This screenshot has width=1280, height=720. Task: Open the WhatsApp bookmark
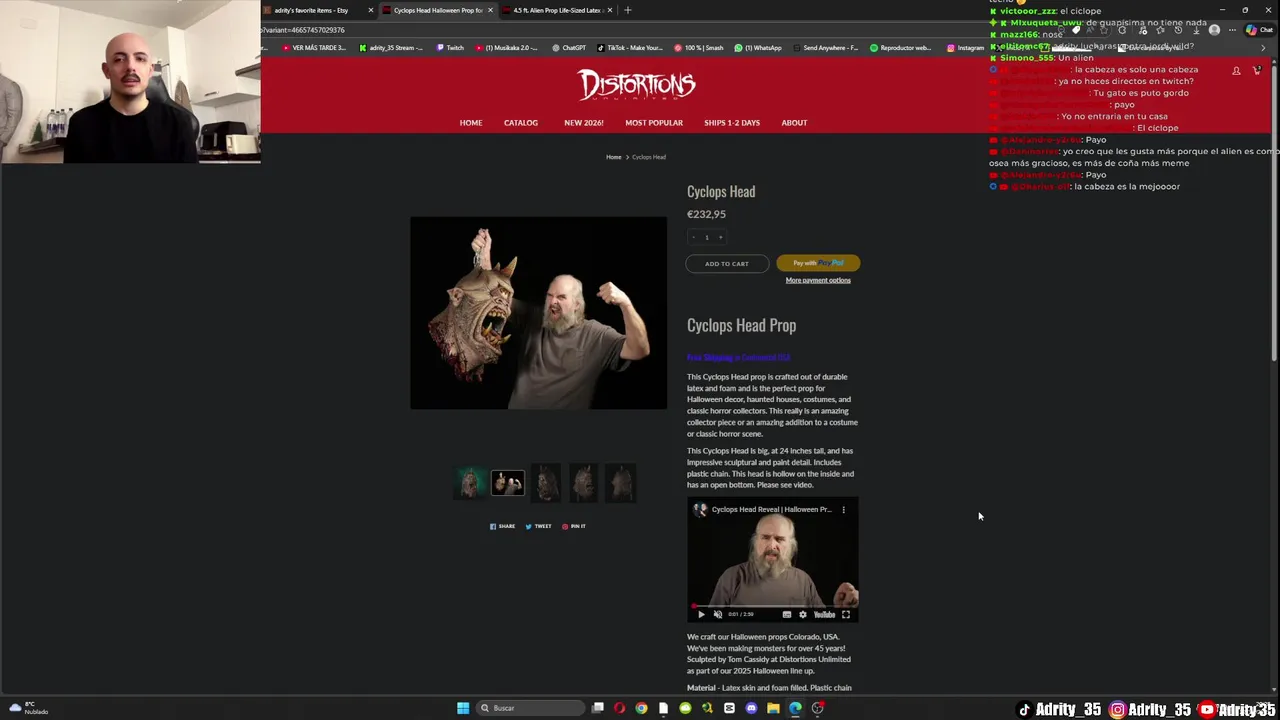[x=758, y=48]
